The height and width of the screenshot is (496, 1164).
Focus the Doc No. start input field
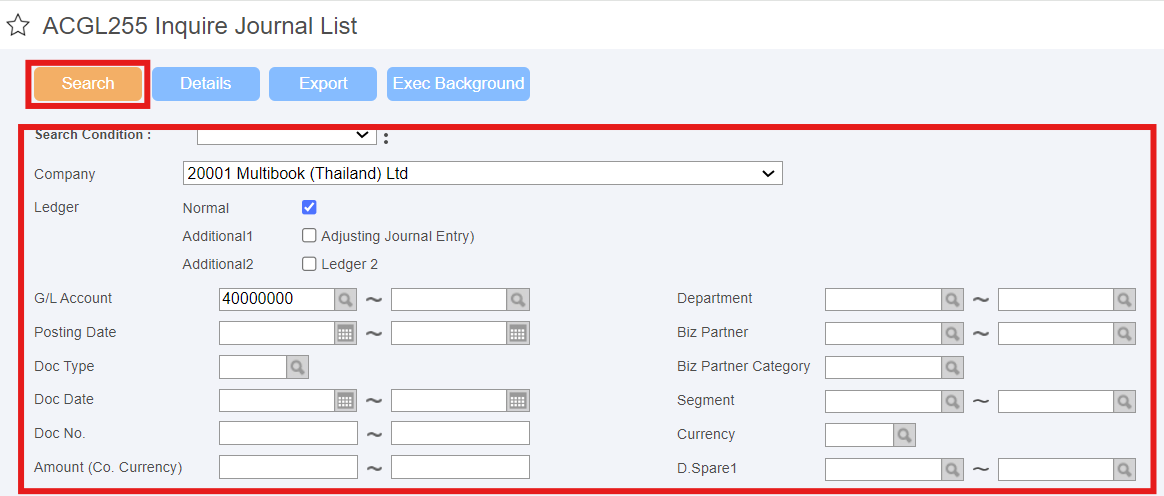click(x=288, y=434)
